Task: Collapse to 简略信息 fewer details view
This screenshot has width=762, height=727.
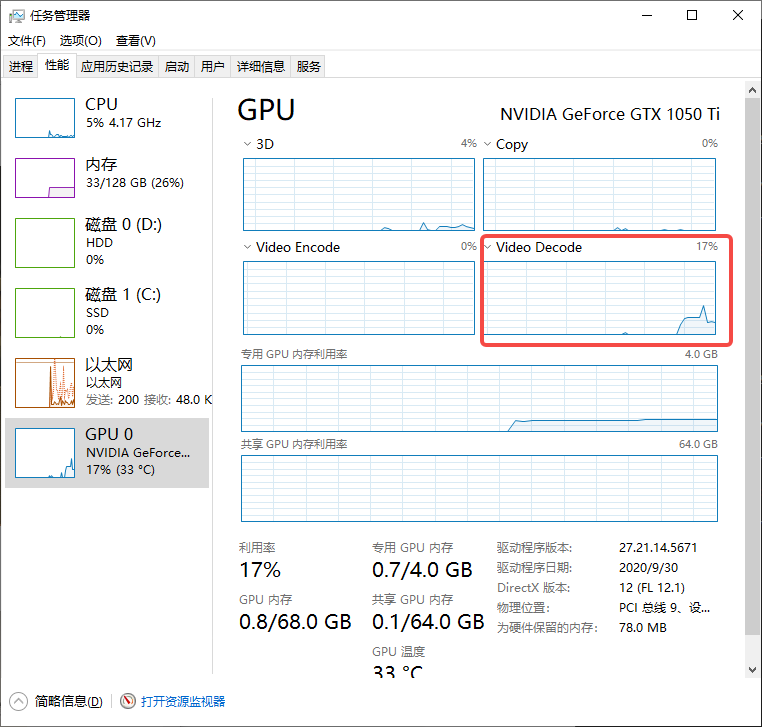Action: coord(58,701)
